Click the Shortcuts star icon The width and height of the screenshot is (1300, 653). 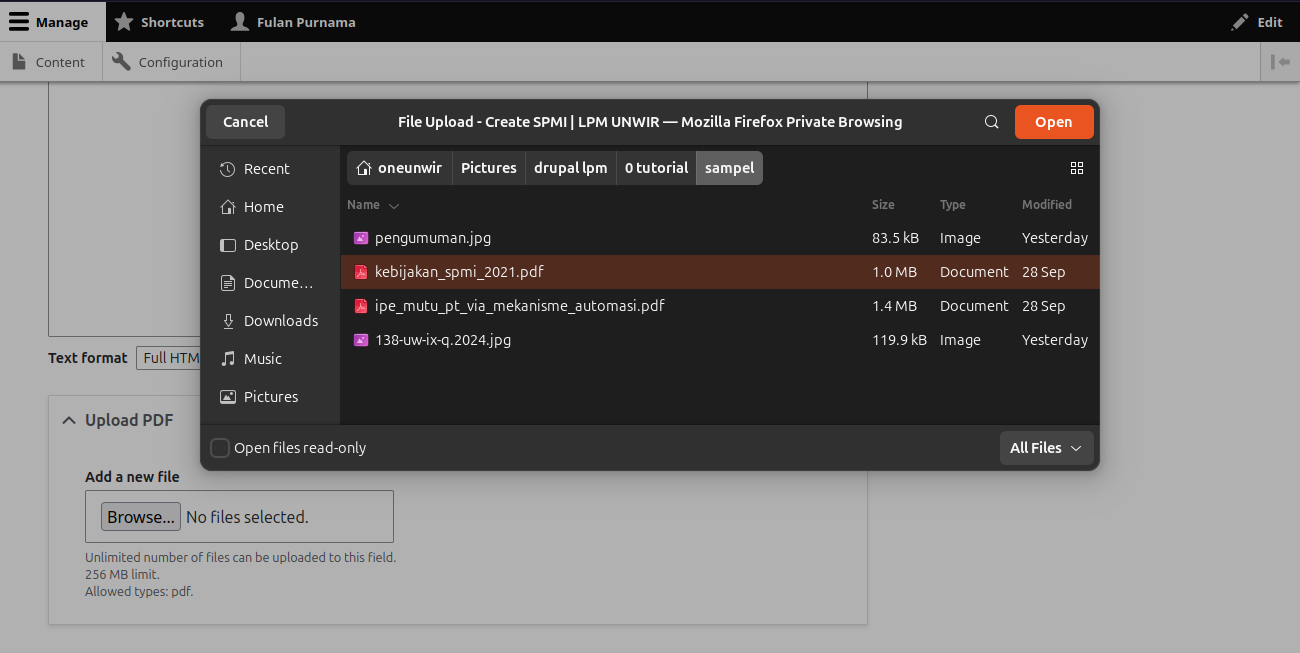[x=124, y=21]
